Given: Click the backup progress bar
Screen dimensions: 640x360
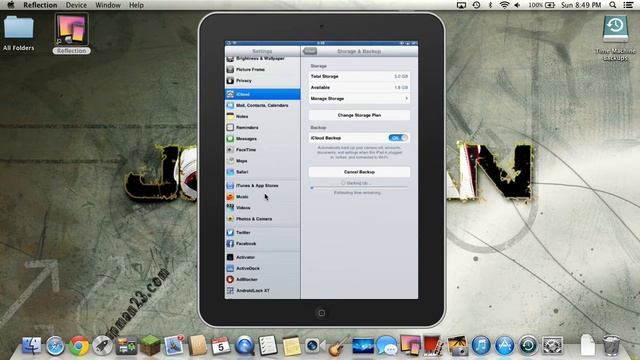Looking at the screenshot, I should click(359, 187).
